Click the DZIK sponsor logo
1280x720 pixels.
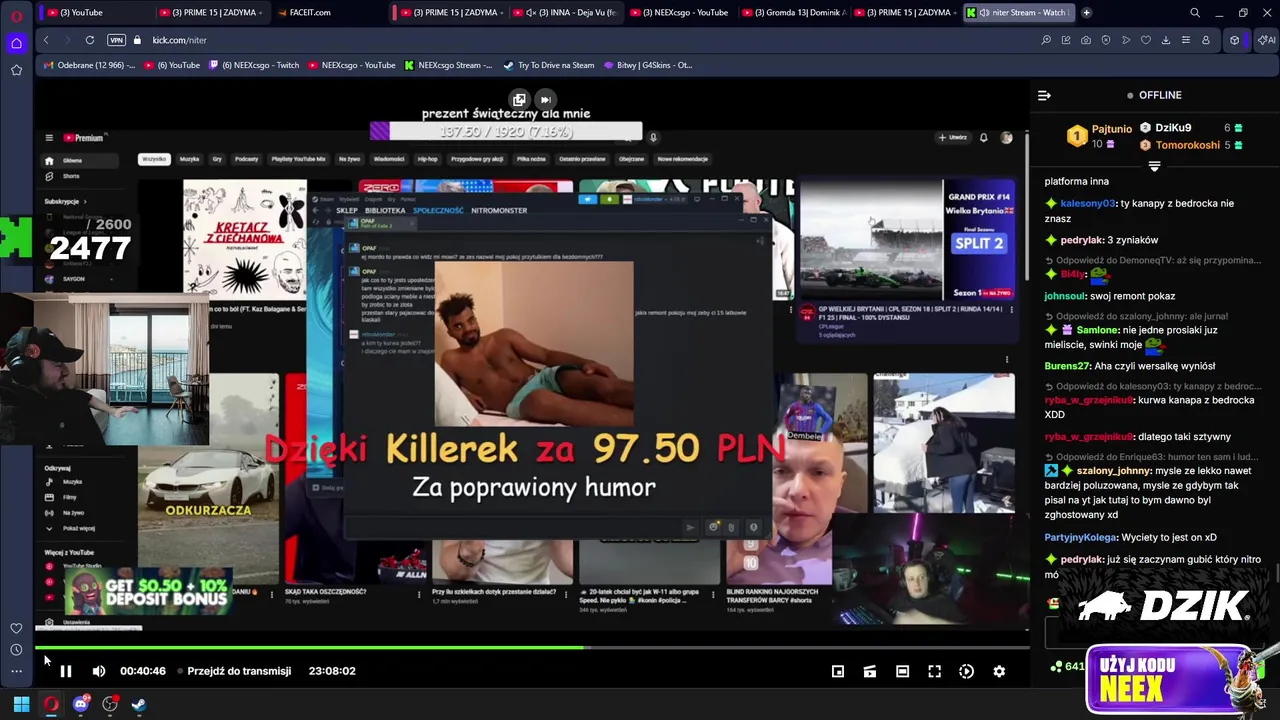click(x=1163, y=605)
